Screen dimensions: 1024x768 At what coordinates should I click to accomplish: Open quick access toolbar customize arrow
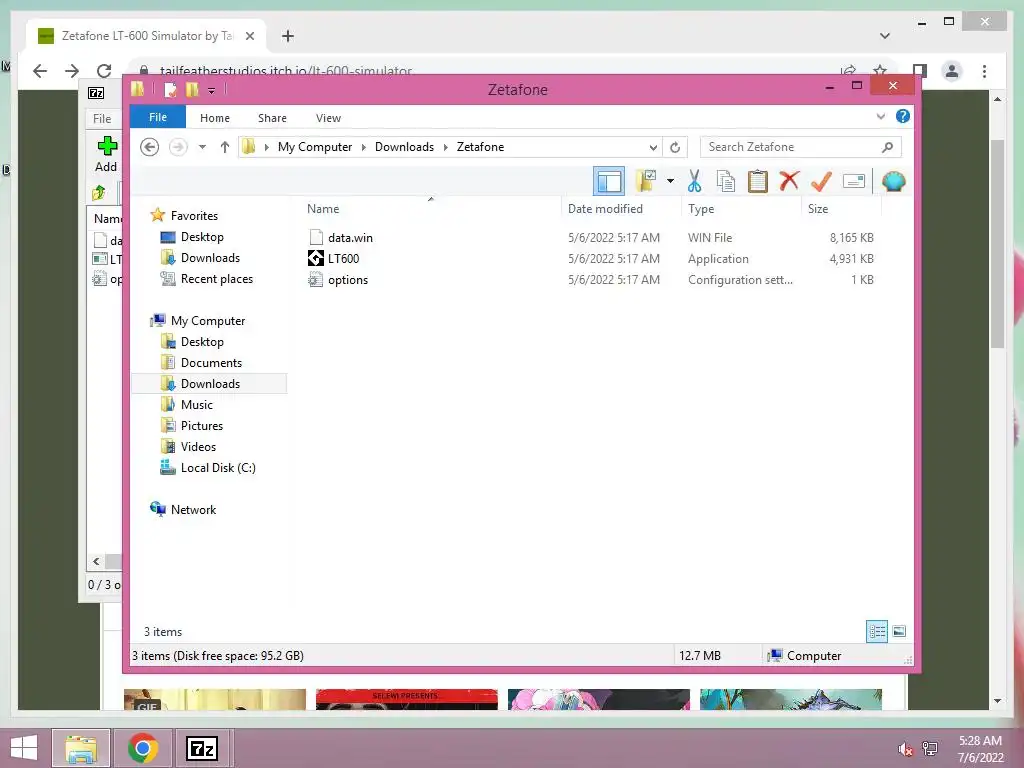212,90
